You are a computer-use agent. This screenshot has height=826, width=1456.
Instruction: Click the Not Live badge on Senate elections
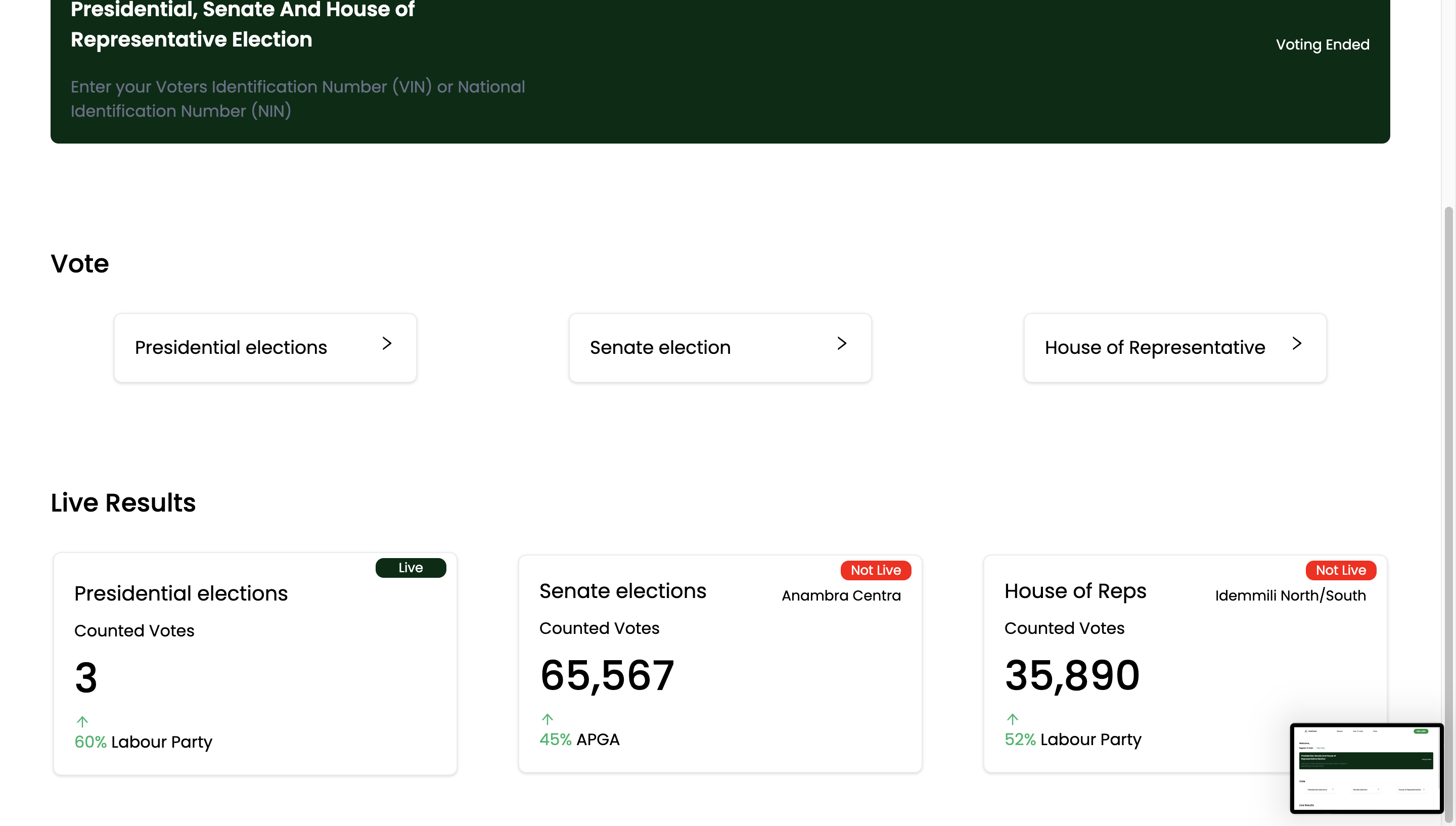click(x=876, y=570)
